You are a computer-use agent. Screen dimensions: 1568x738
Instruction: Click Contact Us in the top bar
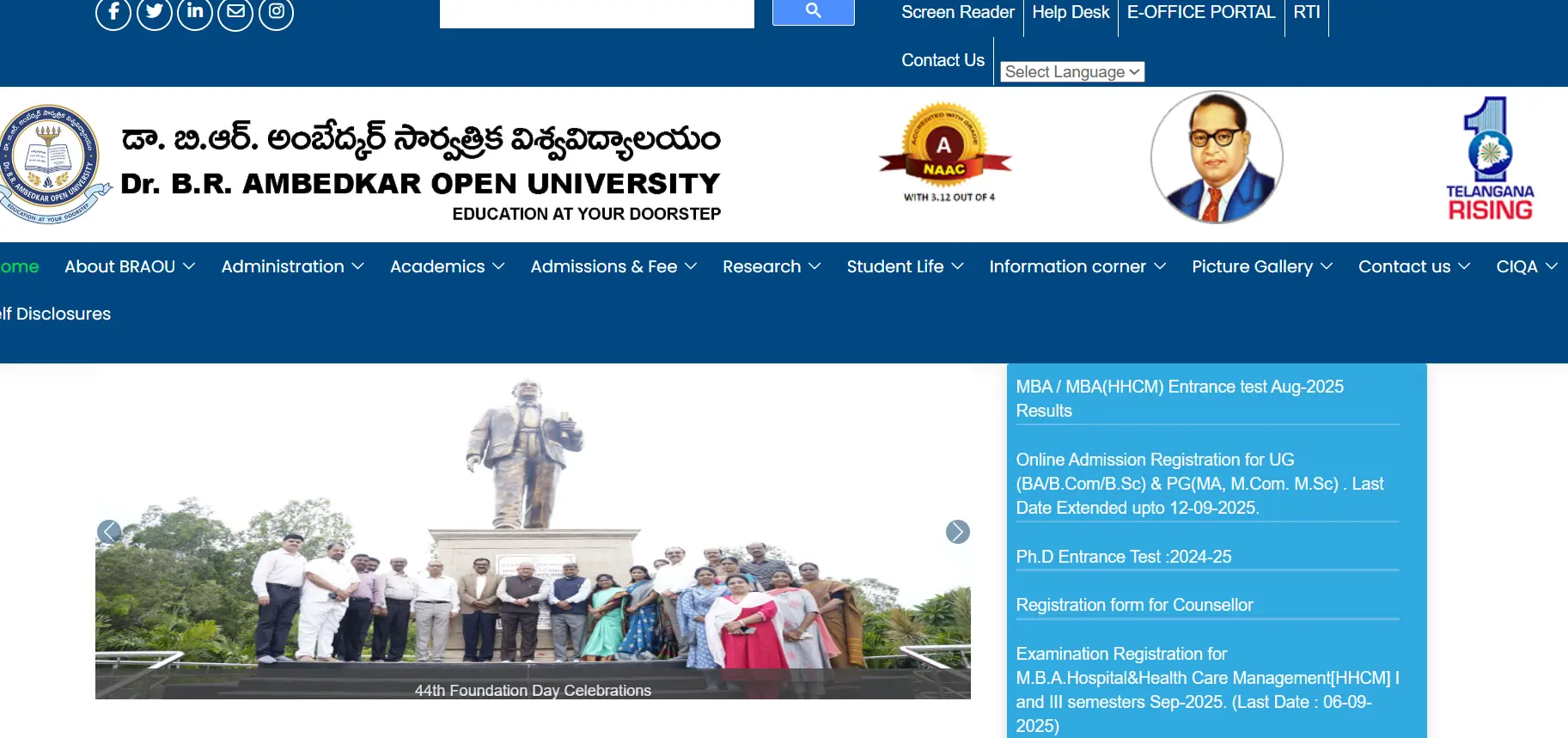[943, 60]
